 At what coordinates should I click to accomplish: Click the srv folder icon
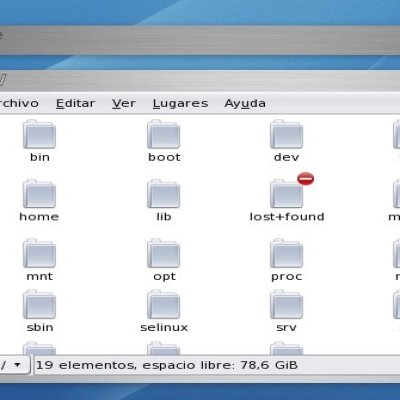pyautogui.click(x=287, y=304)
